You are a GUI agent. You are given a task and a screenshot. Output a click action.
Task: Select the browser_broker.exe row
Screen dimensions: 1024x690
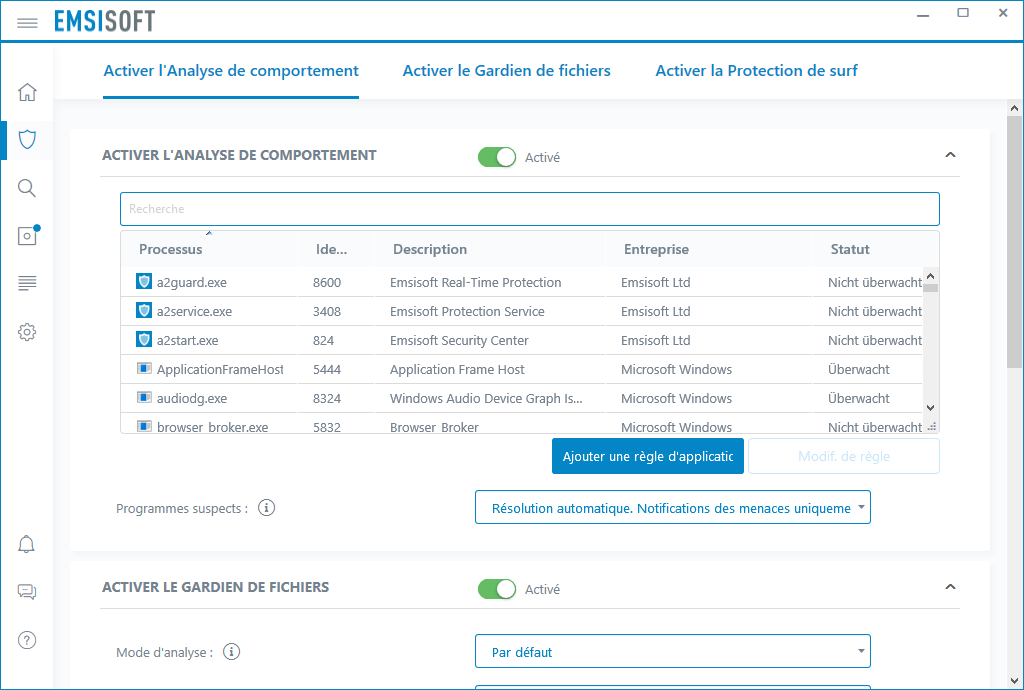click(x=521, y=424)
